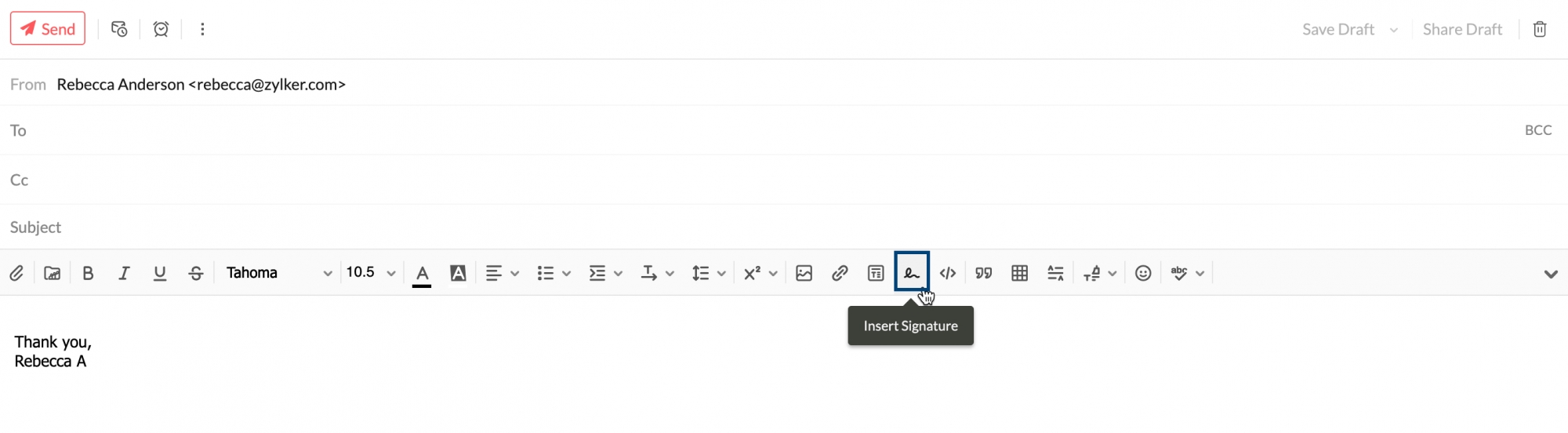Image resolution: width=1568 pixels, height=433 pixels.
Task: Toggle strikethrough formatting
Action: coord(196,273)
